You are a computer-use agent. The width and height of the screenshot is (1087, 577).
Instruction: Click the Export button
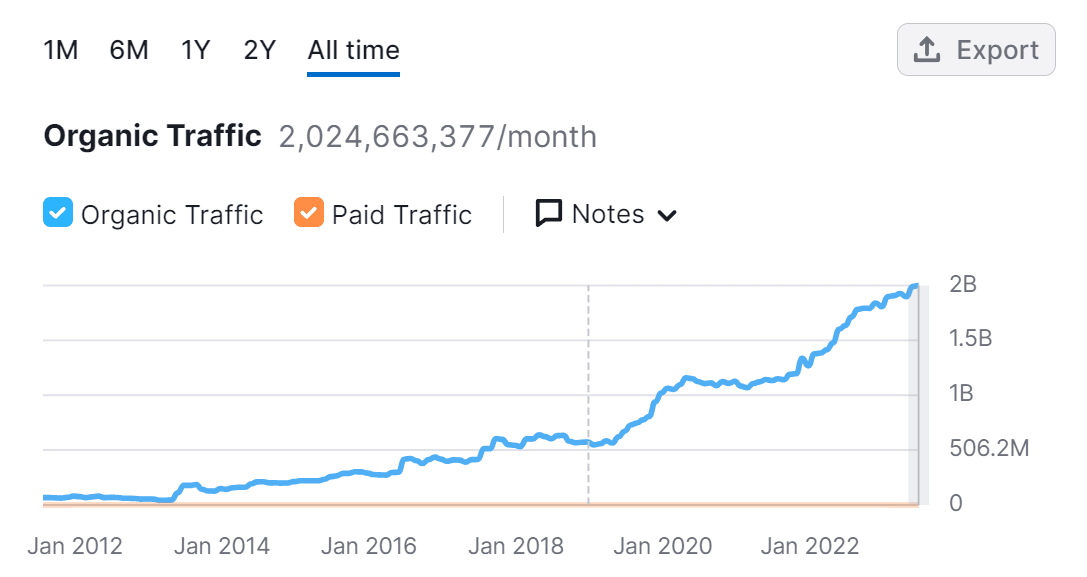click(x=976, y=49)
